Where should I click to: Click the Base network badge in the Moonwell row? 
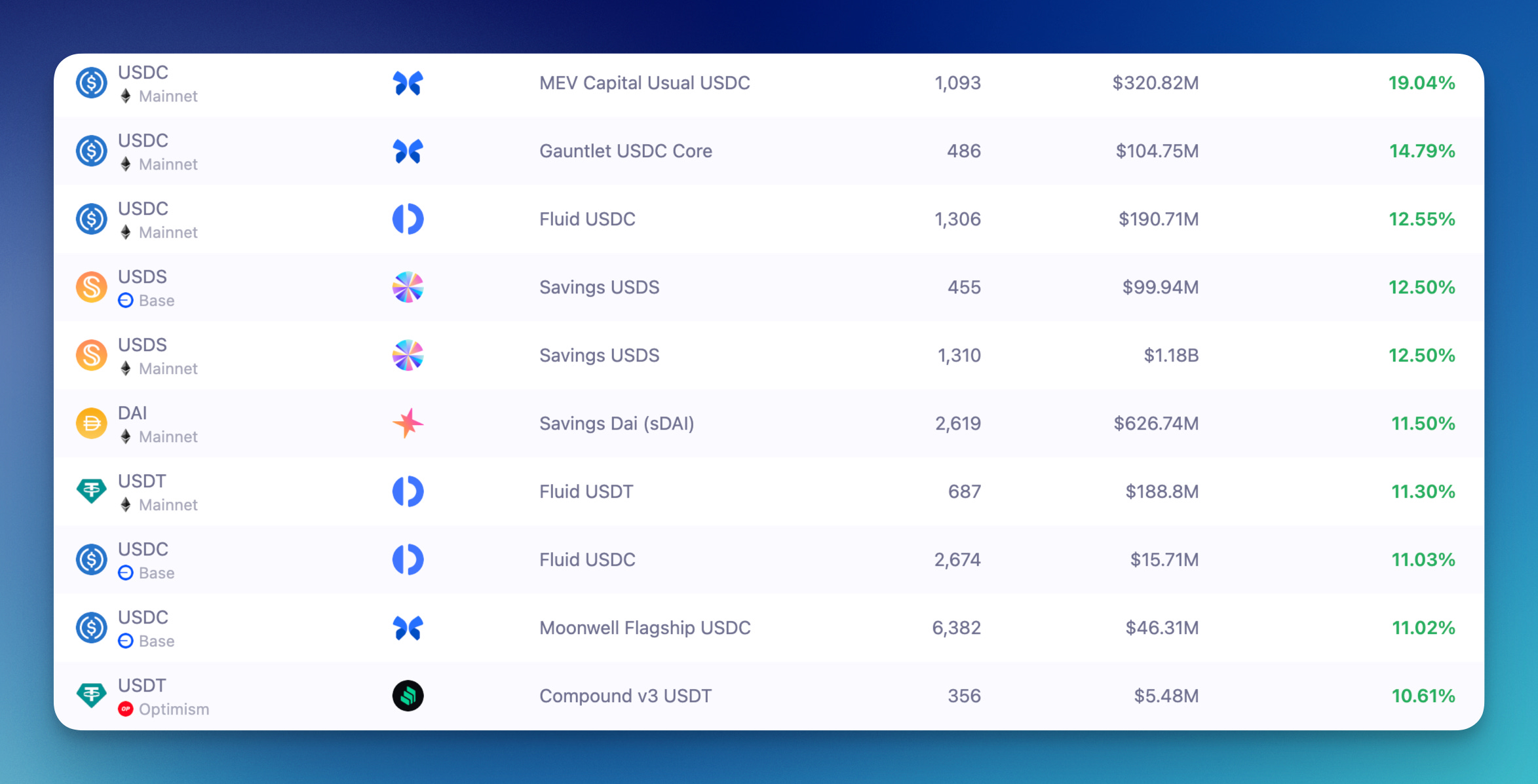(126, 641)
